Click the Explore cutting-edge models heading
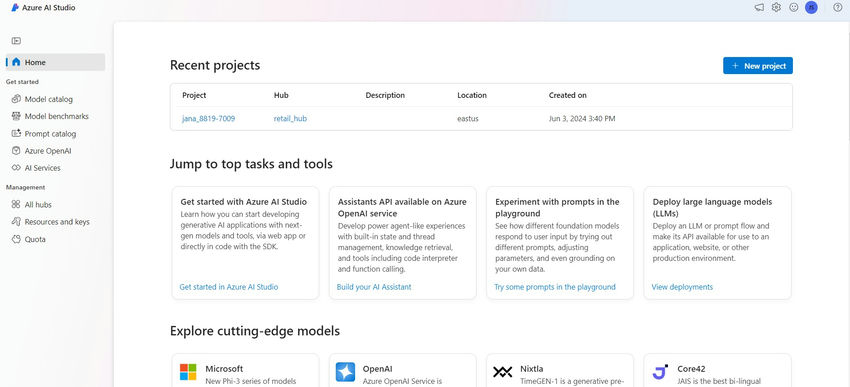 click(255, 331)
